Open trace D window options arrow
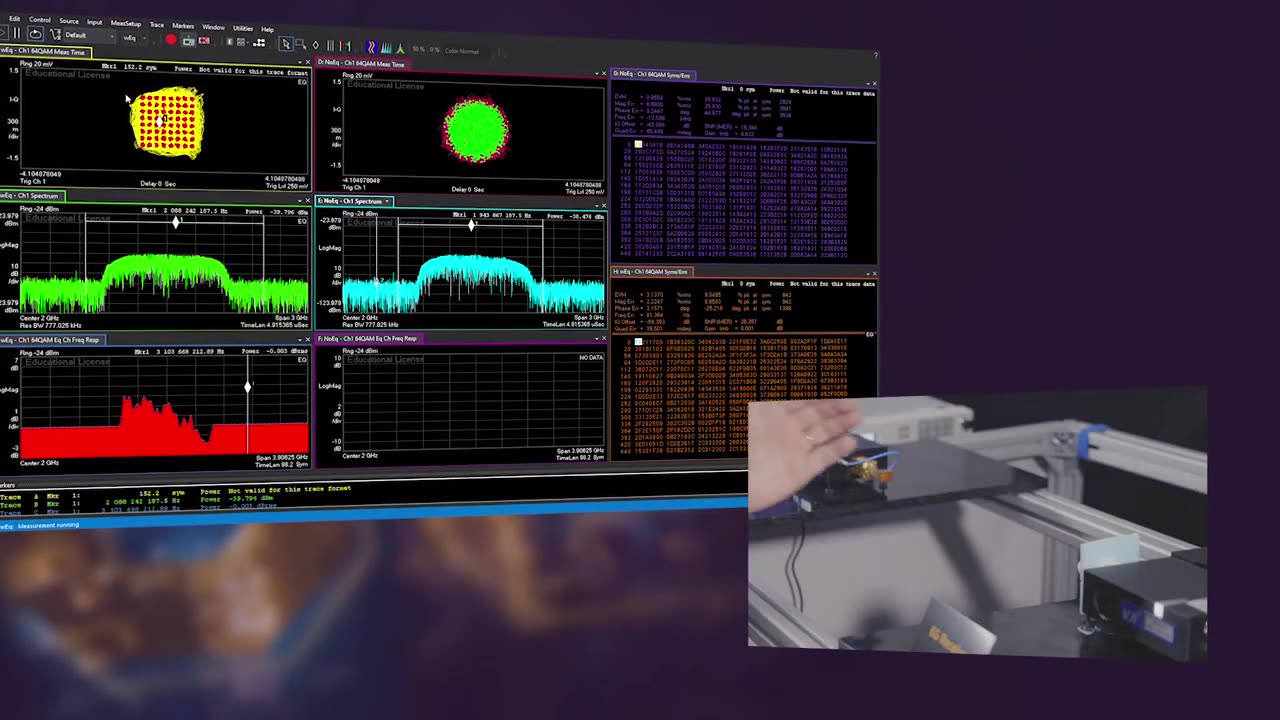 pyautogui.click(x=597, y=73)
